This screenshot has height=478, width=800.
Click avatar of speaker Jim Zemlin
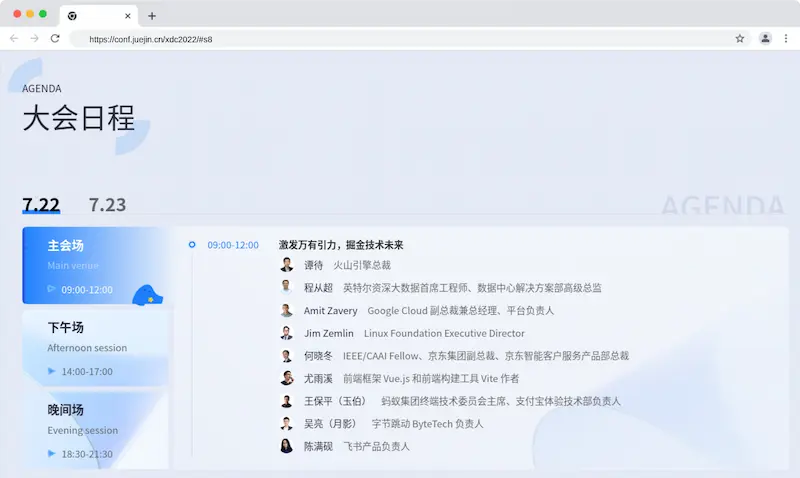(x=287, y=333)
